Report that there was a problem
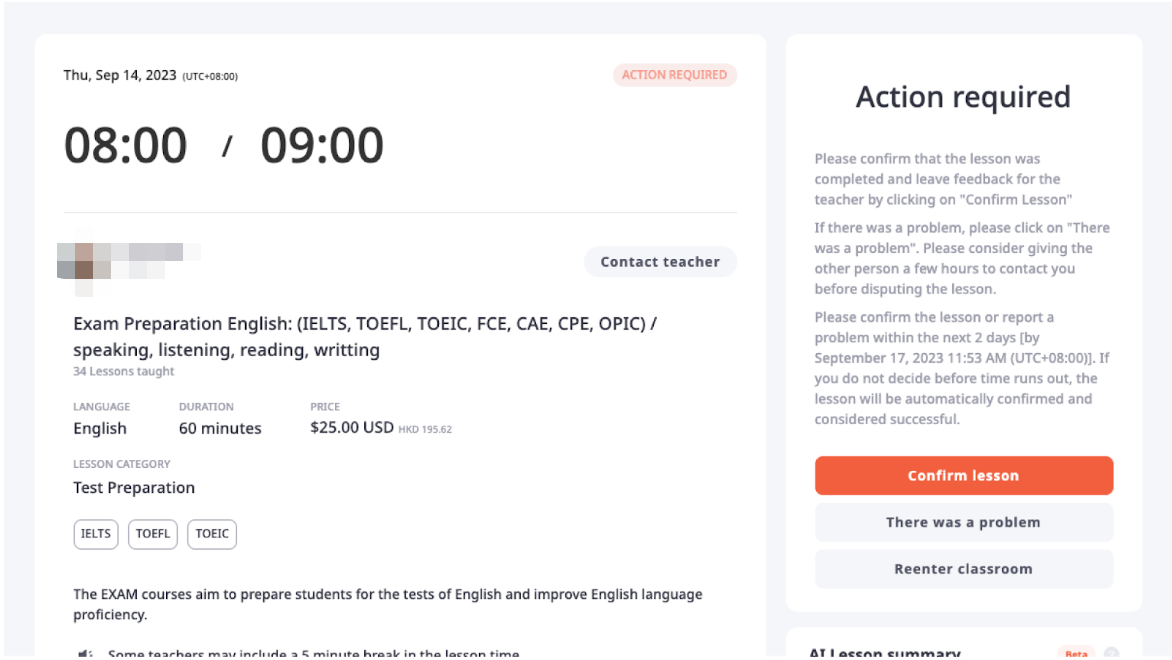The height and width of the screenshot is (660, 1172). 963,522
